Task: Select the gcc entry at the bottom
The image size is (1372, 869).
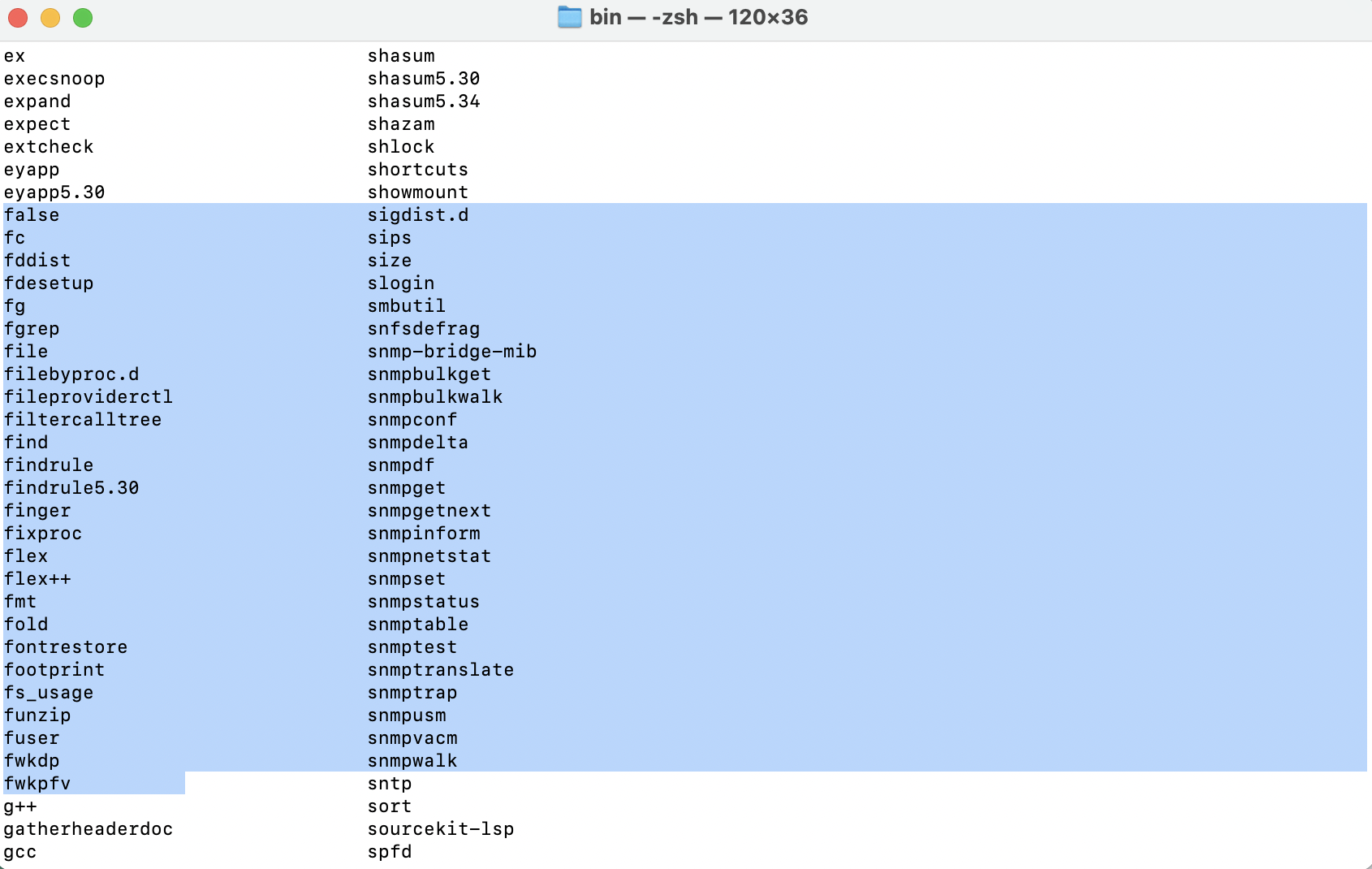Action: tap(20, 851)
